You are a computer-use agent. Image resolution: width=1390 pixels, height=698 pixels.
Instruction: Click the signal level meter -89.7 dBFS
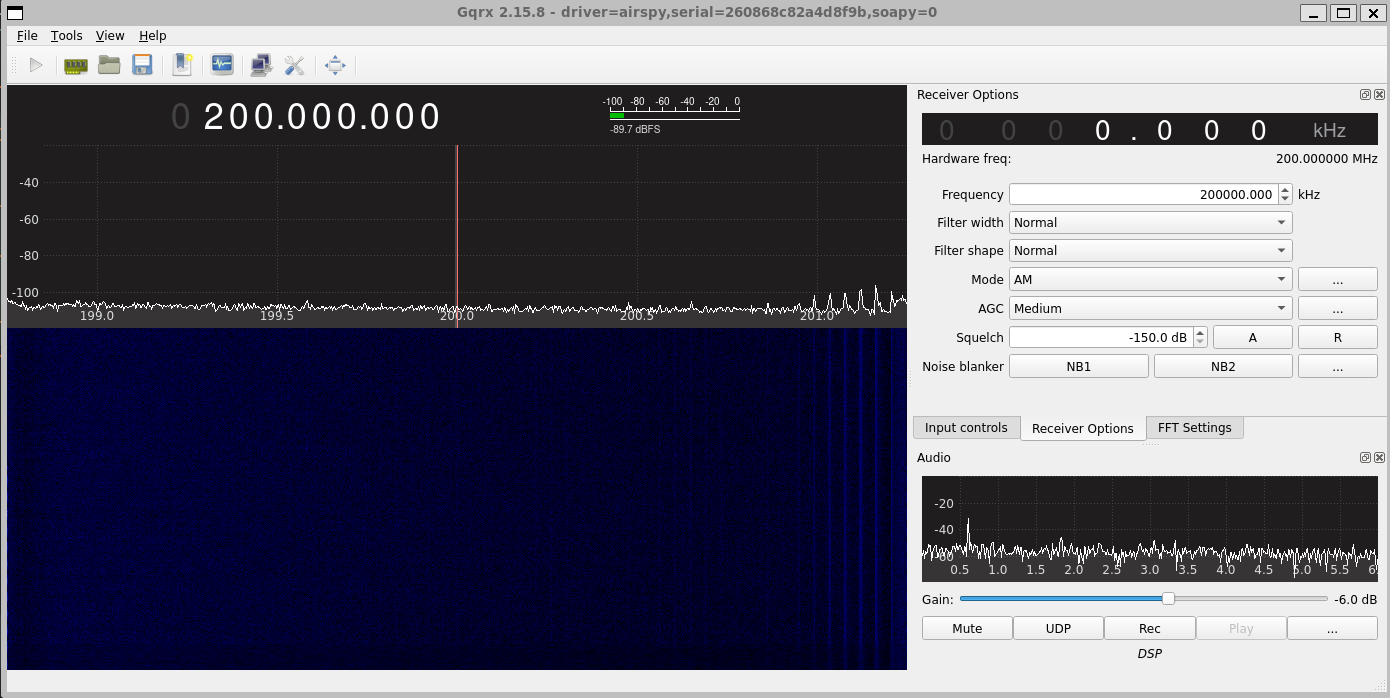pos(674,116)
